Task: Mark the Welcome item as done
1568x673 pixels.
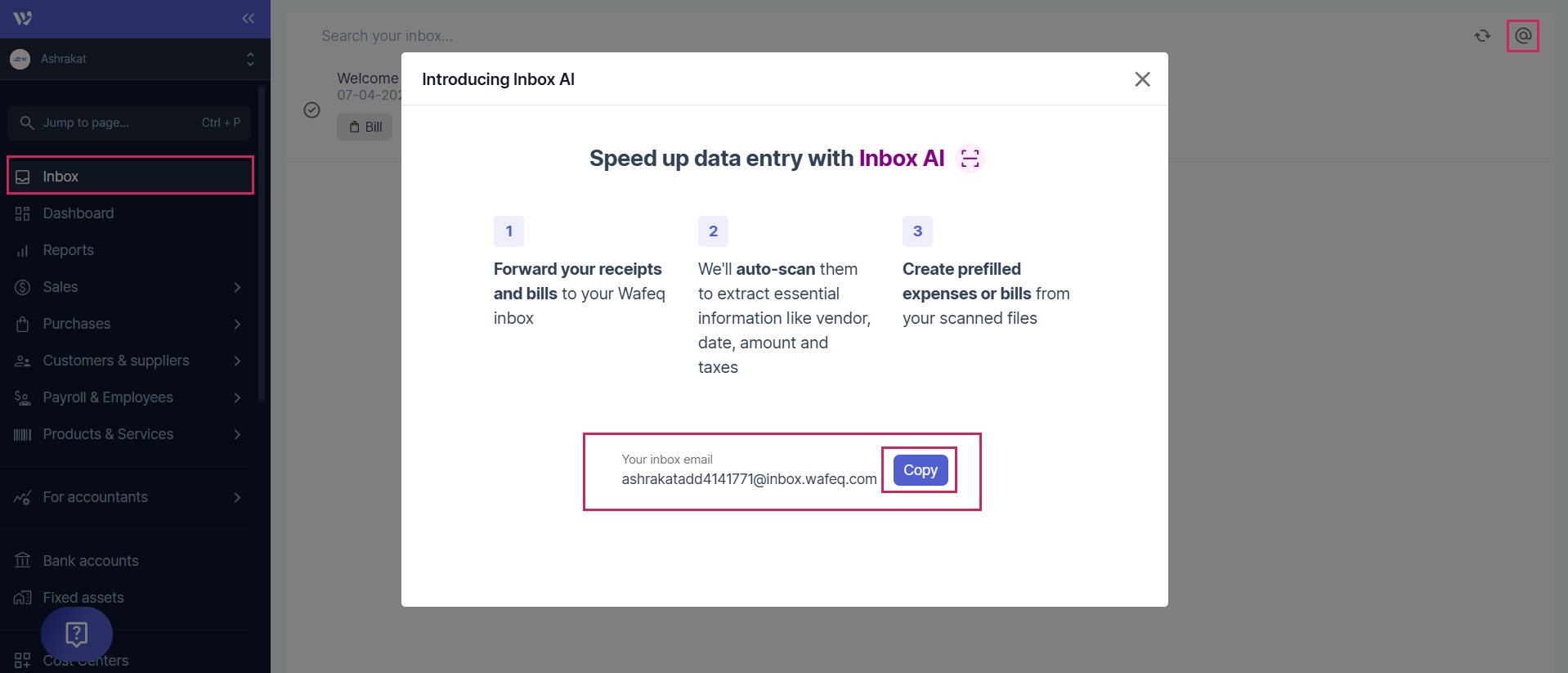Action: pos(311,110)
